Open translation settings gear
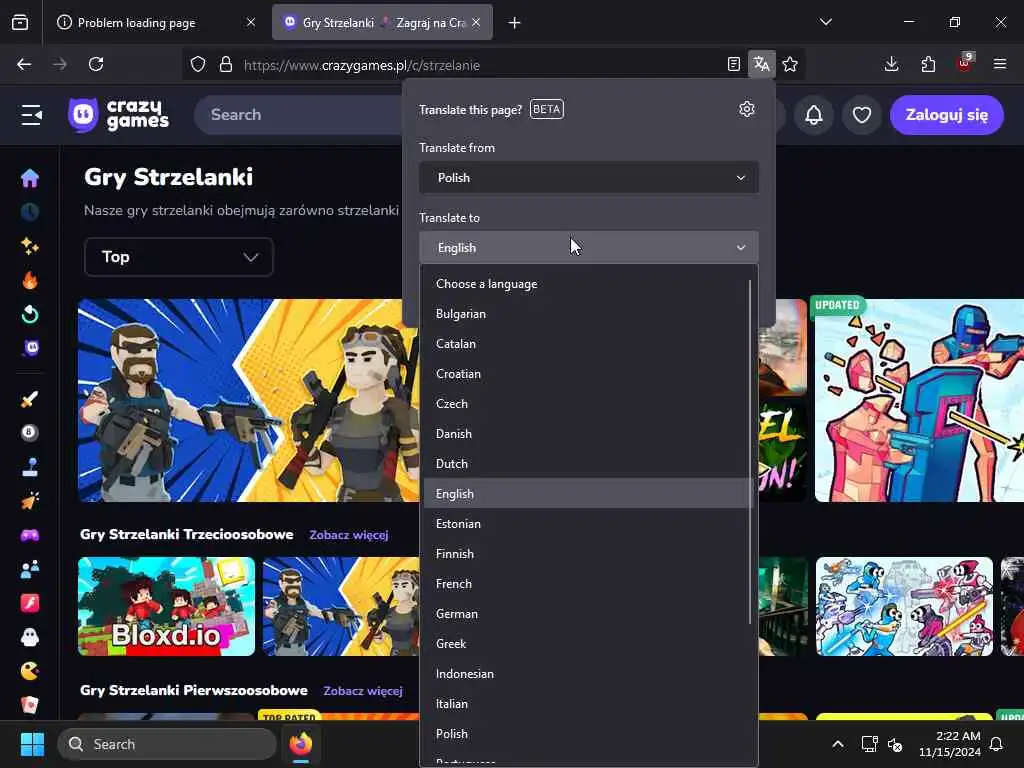This screenshot has width=1024, height=768. tap(746, 109)
